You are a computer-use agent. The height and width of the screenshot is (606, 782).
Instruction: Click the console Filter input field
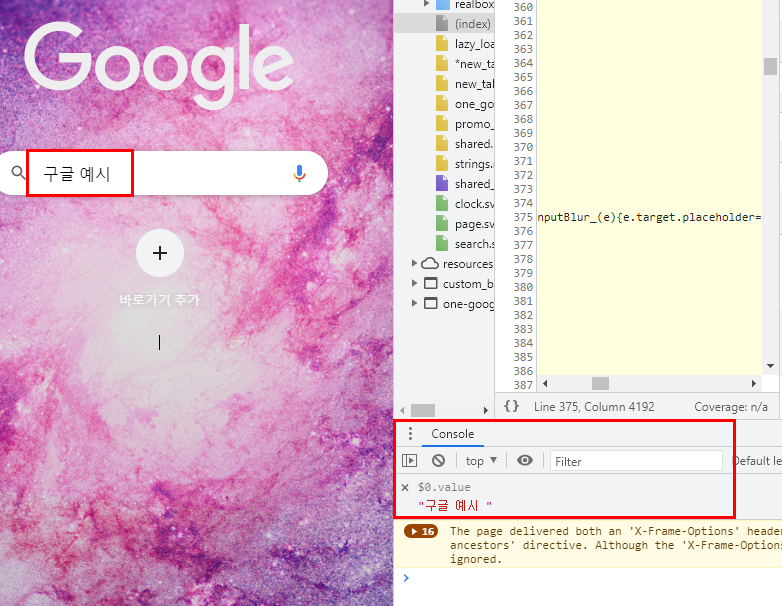[x=636, y=461]
